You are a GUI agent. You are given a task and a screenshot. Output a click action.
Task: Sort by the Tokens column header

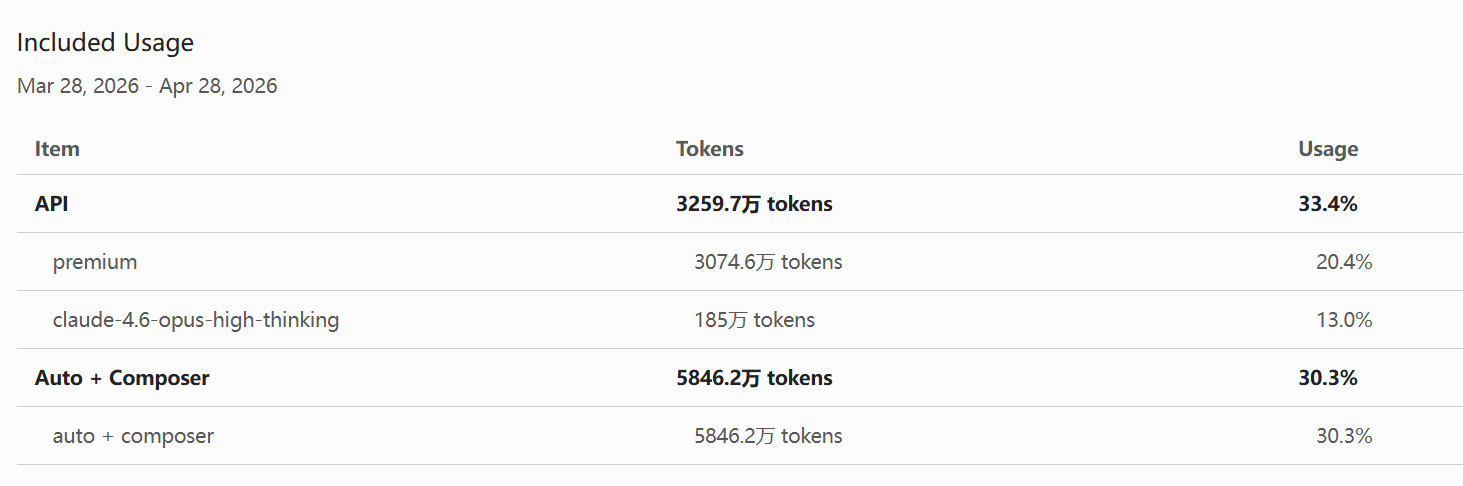click(709, 149)
